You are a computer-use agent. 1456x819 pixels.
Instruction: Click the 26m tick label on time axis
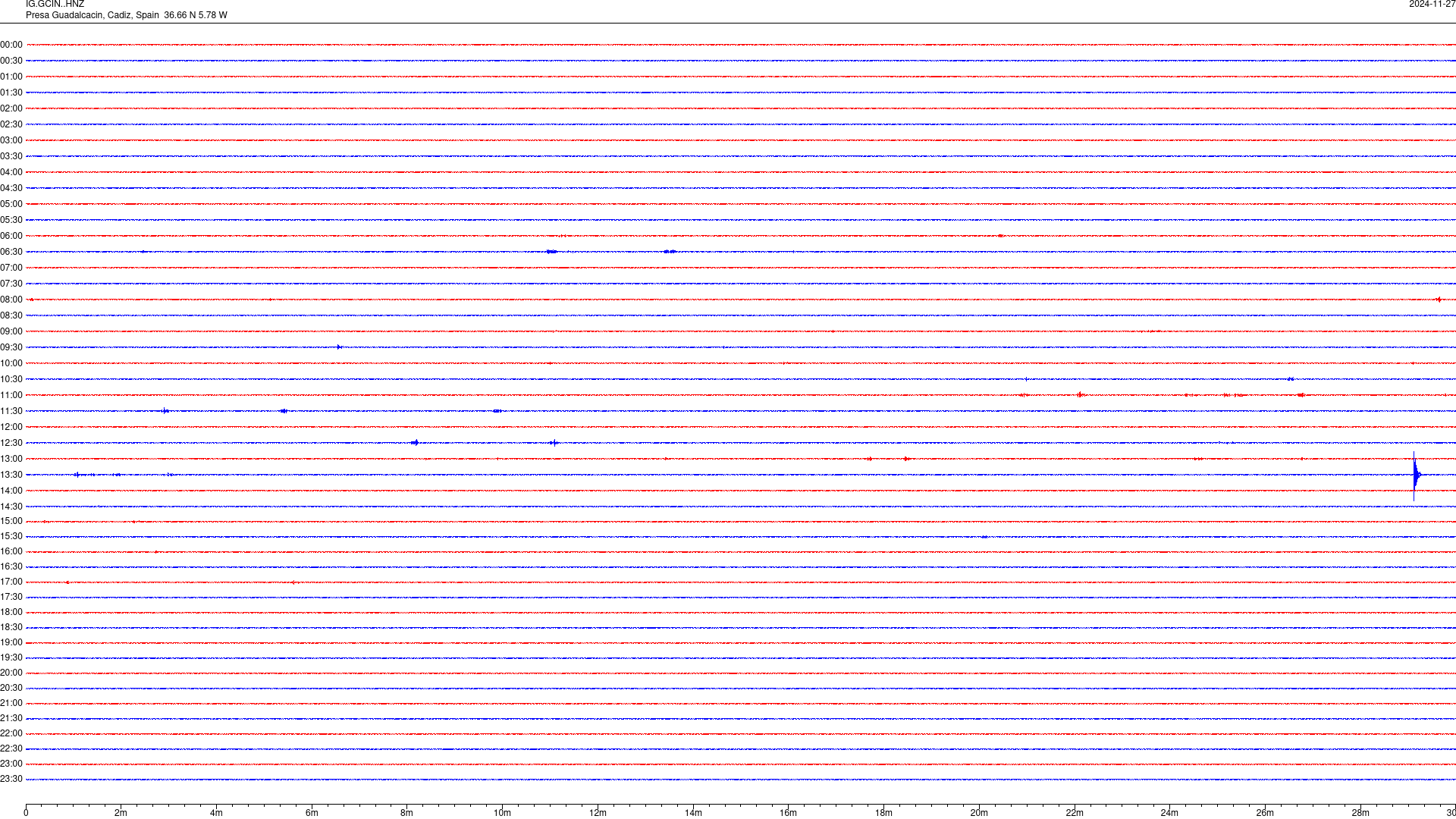coord(1265,813)
